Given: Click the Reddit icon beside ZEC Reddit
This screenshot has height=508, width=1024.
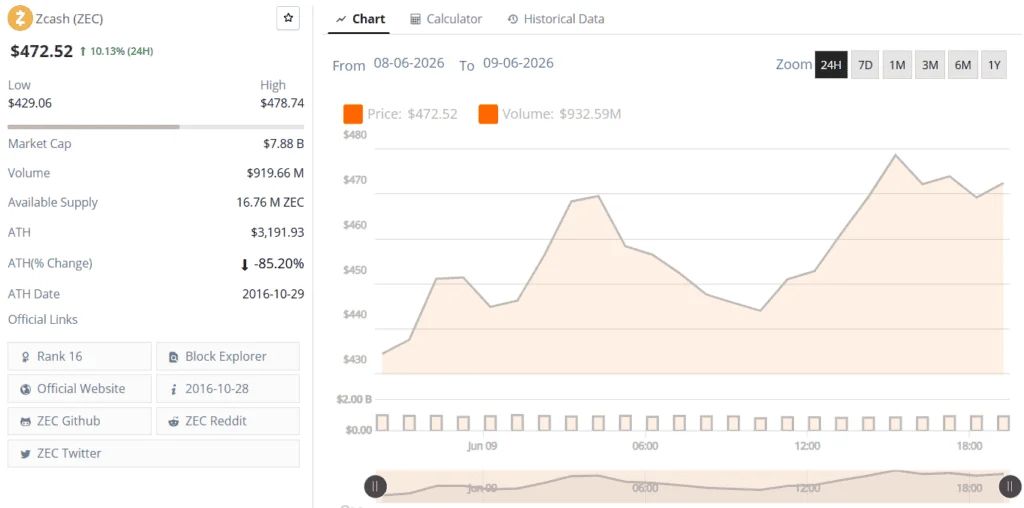Looking at the screenshot, I should pos(174,422).
